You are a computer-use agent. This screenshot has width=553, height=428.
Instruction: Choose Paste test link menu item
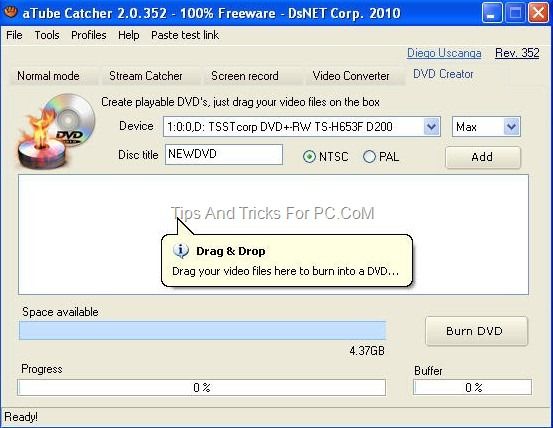(x=185, y=35)
